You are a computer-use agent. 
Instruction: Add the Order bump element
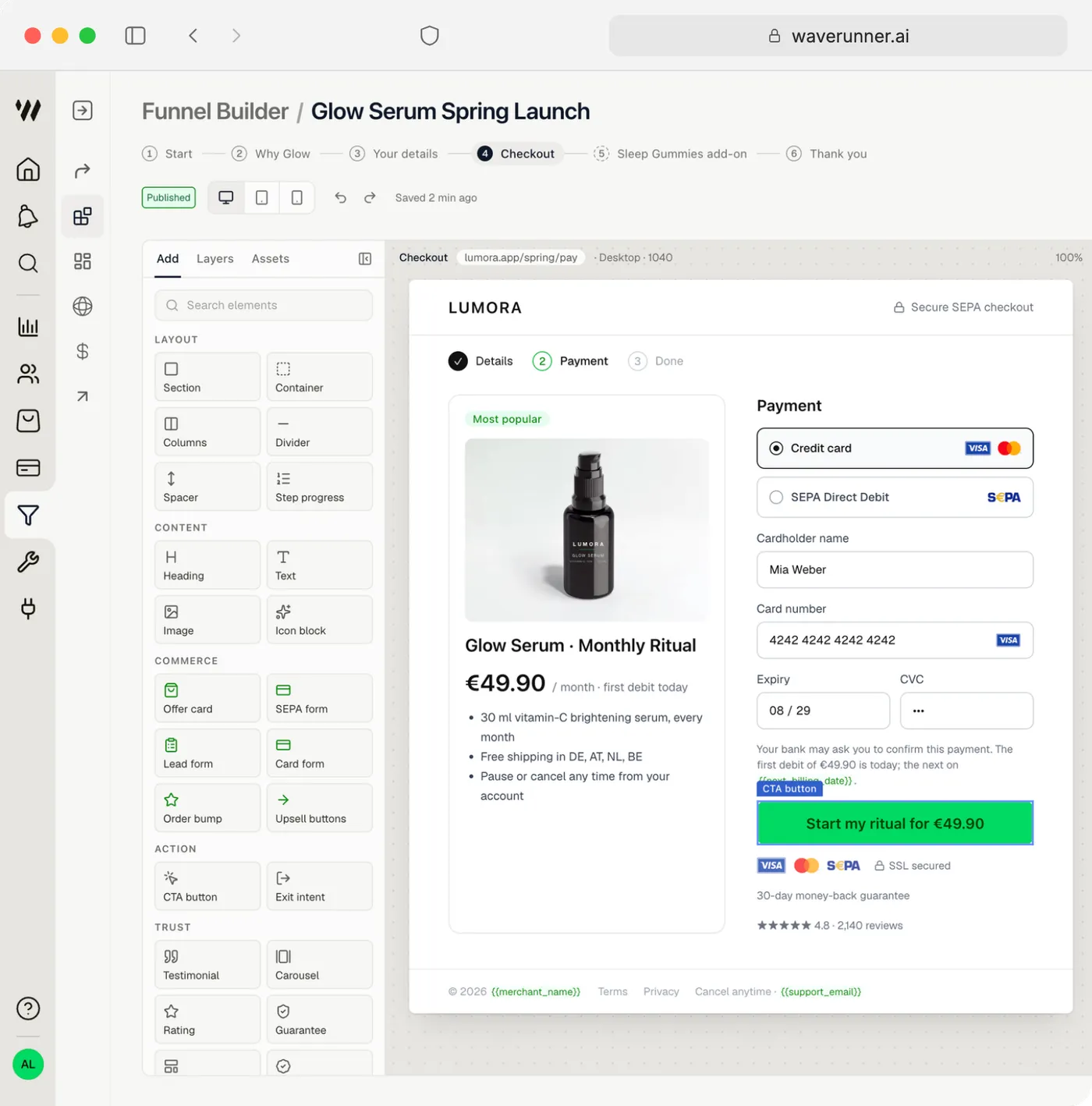coord(207,808)
